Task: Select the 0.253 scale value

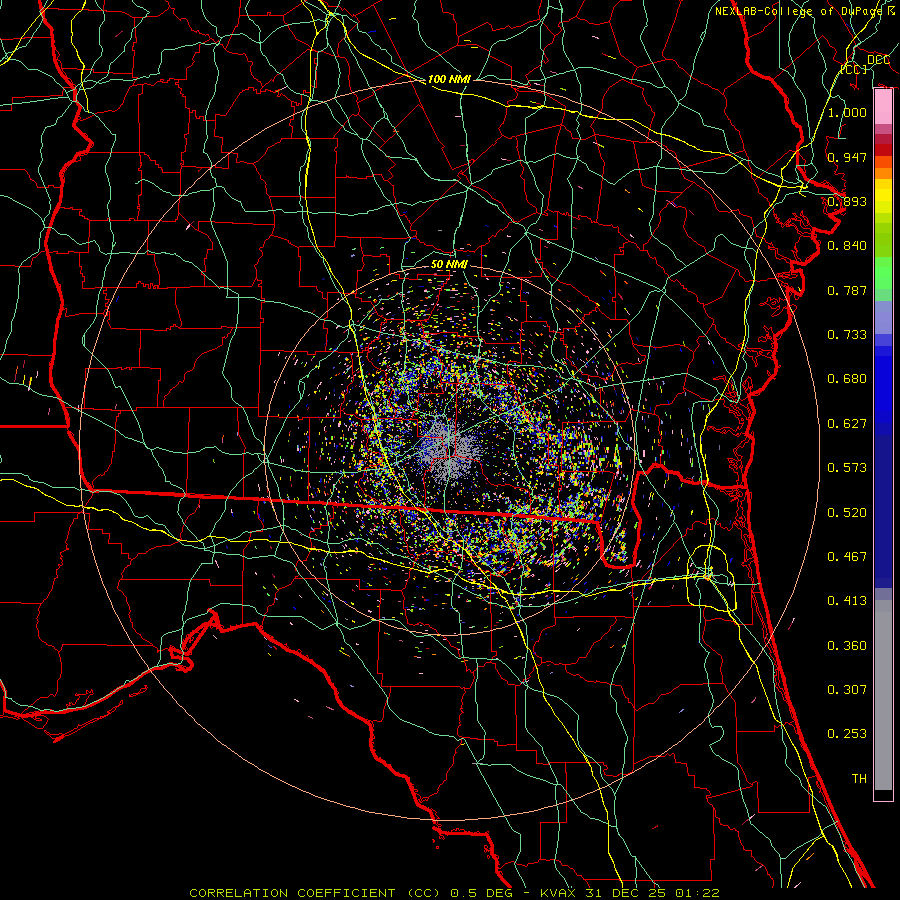Action: pyautogui.click(x=847, y=734)
